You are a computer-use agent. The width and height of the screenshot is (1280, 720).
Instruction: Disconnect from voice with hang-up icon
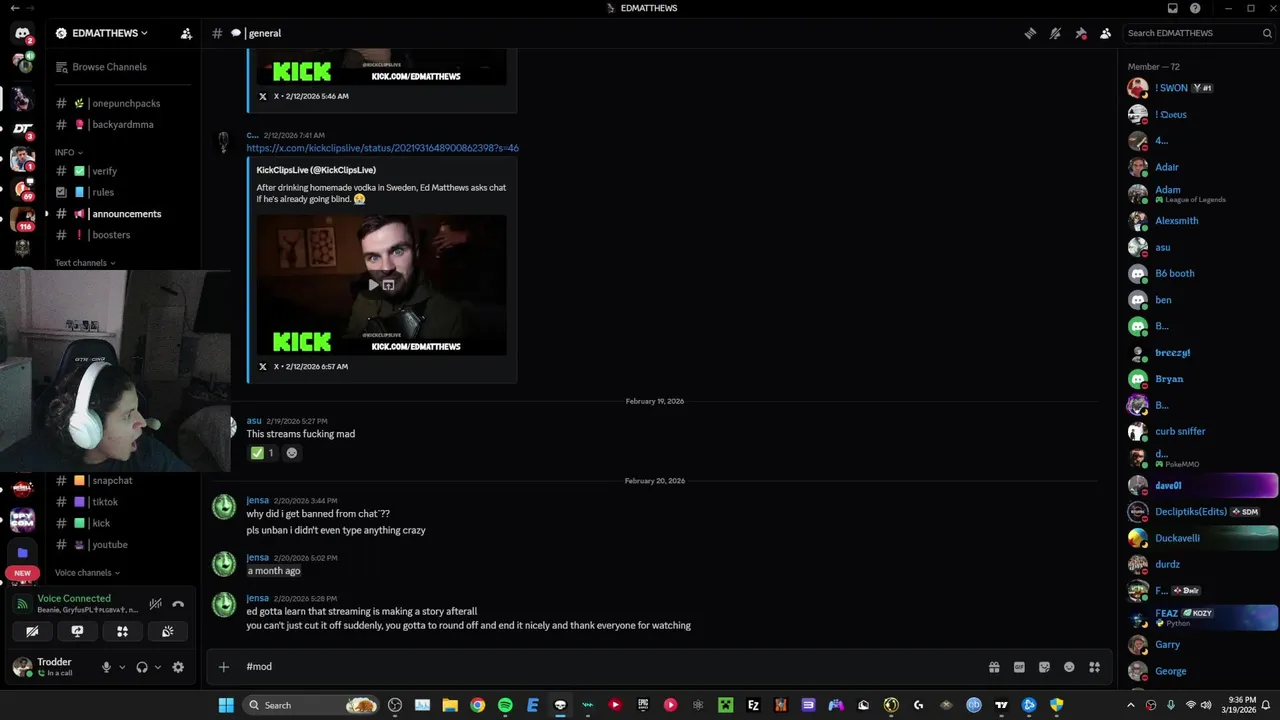[x=178, y=604]
